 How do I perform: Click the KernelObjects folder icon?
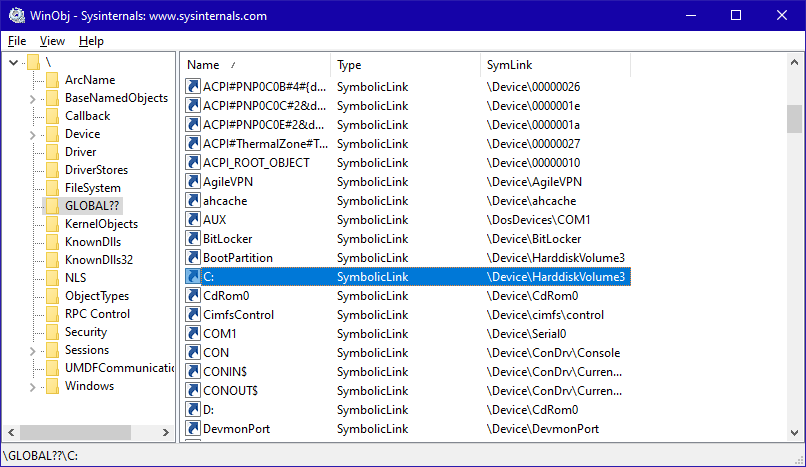pos(51,224)
